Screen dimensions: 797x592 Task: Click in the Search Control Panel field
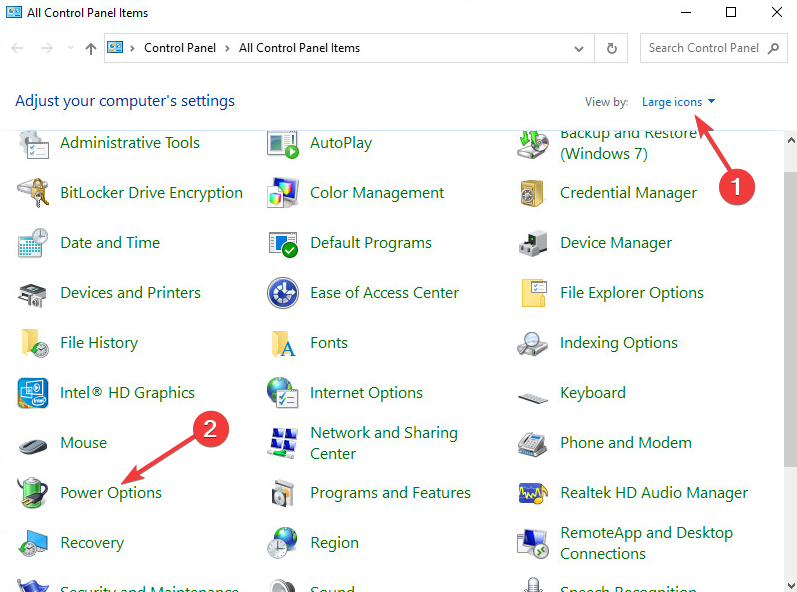[703, 48]
